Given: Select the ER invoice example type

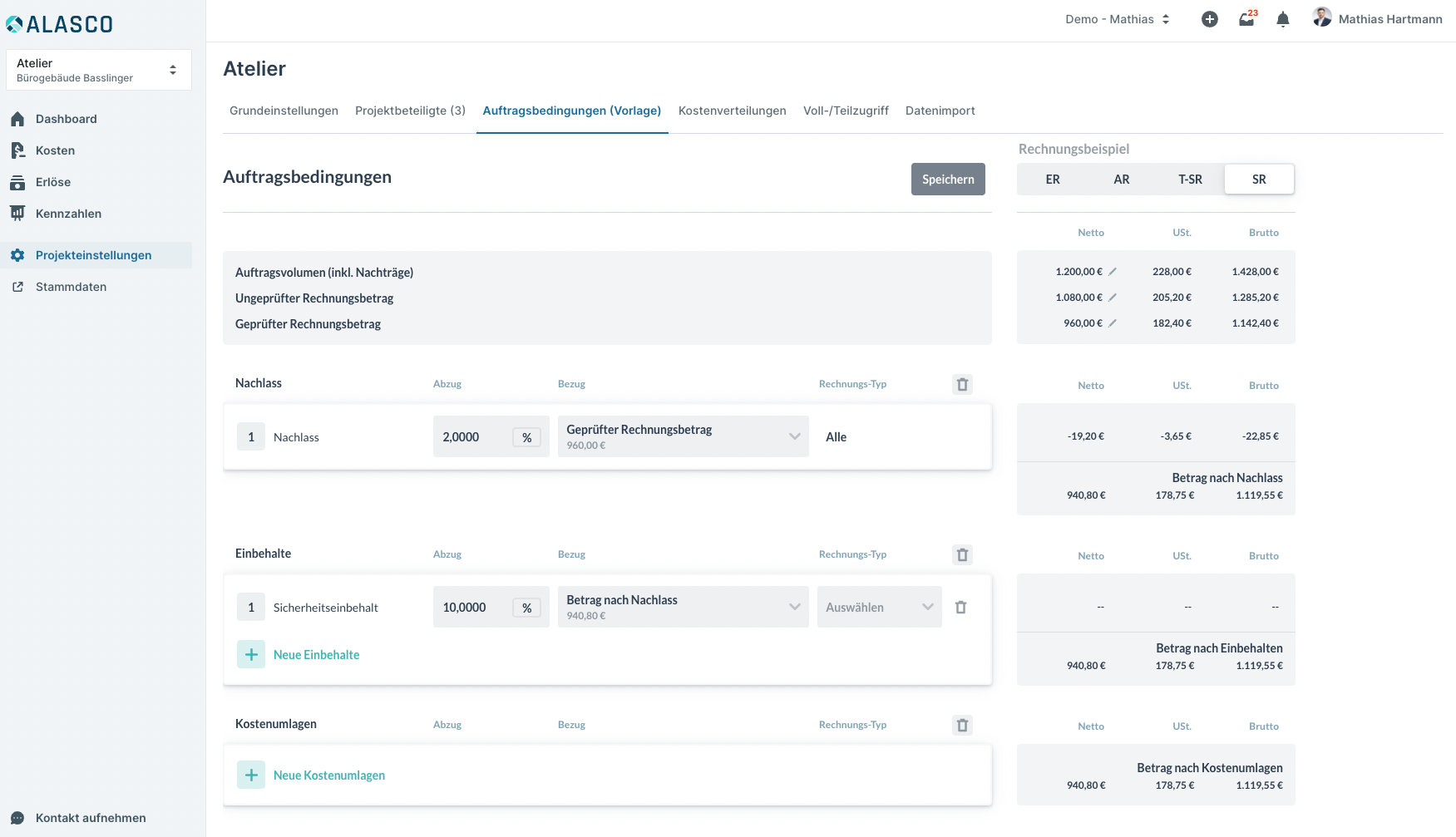Looking at the screenshot, I should [1052, 180].
